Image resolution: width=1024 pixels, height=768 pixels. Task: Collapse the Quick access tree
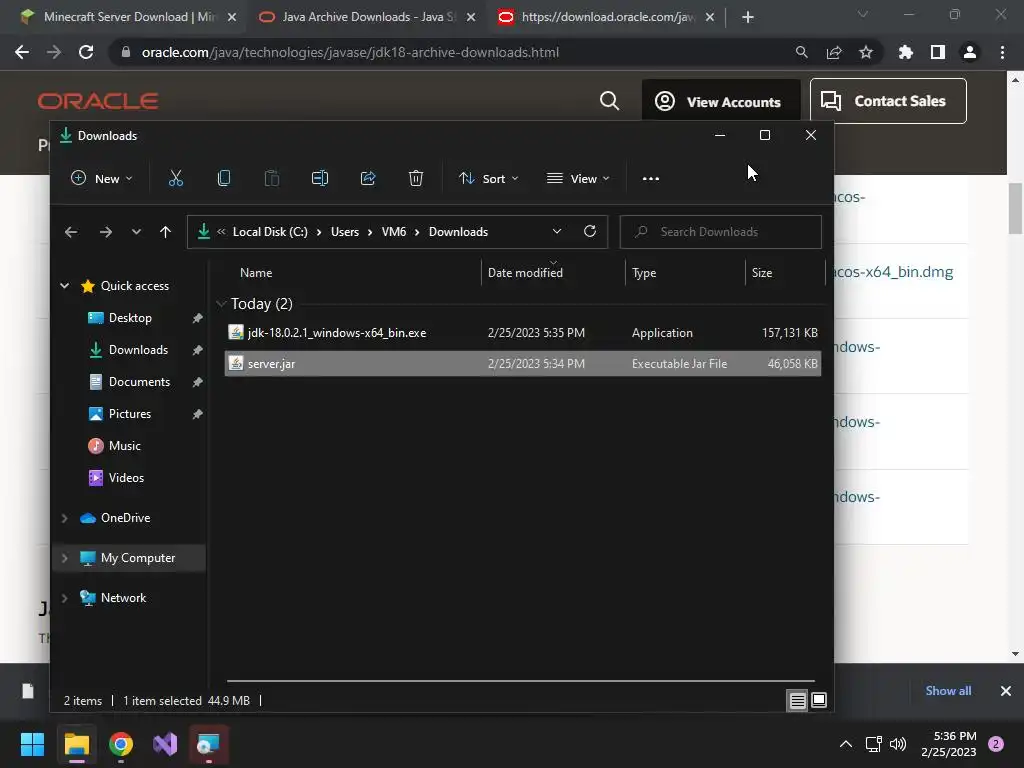[65, 285]
